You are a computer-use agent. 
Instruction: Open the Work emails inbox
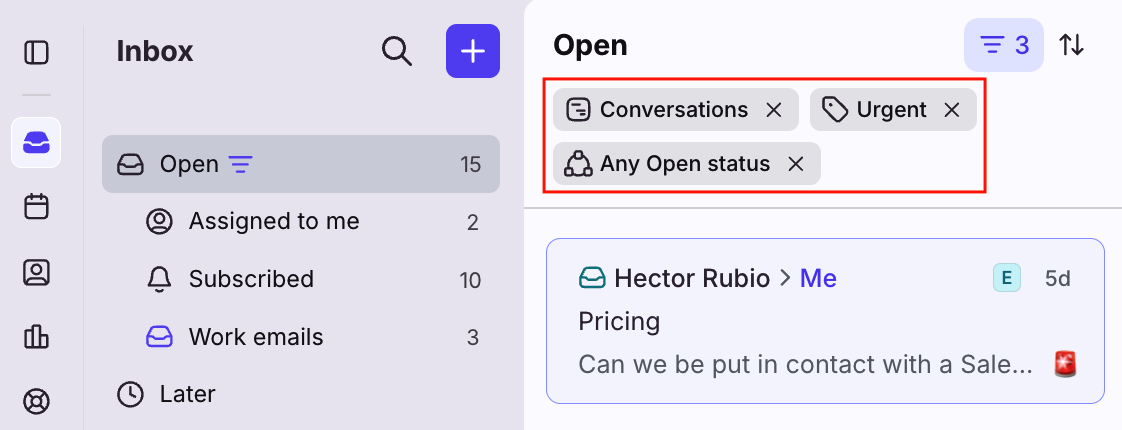256,337
